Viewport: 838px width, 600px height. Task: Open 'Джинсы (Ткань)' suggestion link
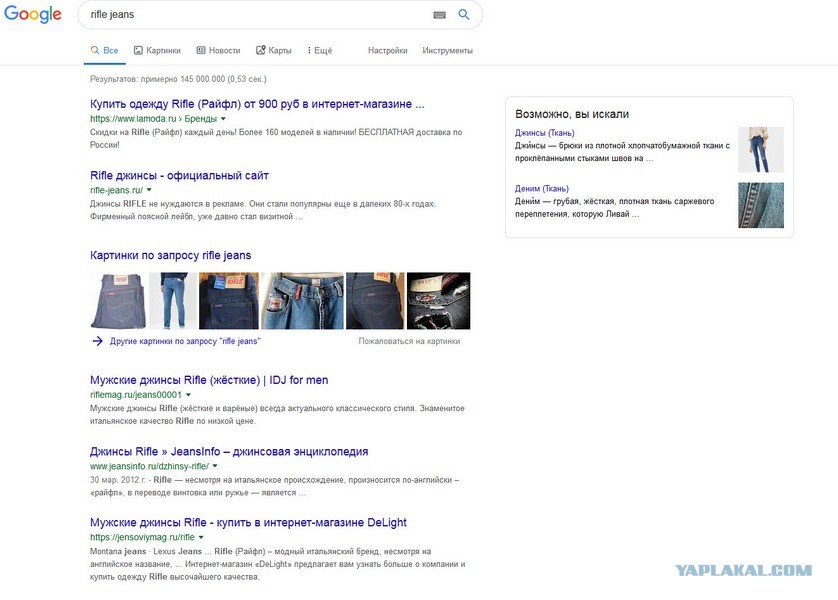click(x=545, y=133)
